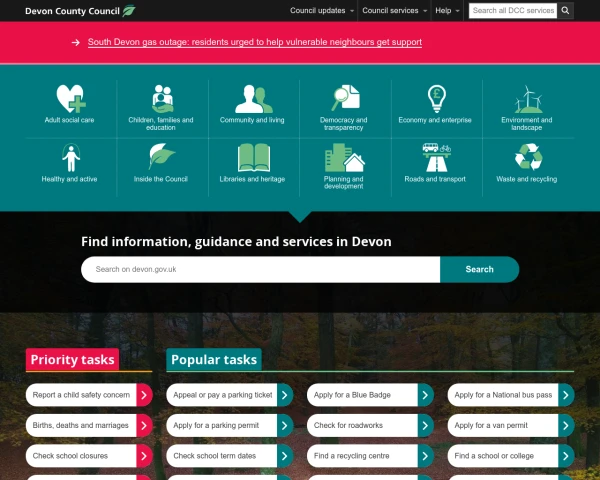600x480 pixels.
Task: Click the Devon County Council site title
Action: pos(72,11)
